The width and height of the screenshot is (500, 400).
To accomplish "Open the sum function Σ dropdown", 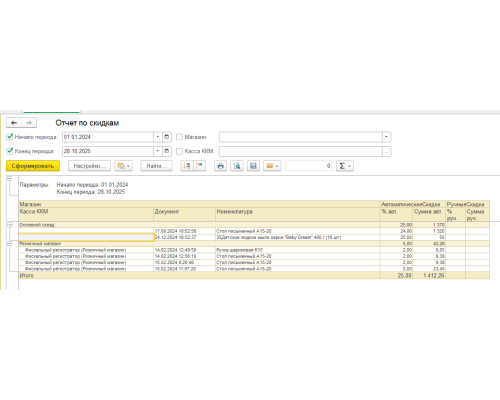I will tap(345, 166).
